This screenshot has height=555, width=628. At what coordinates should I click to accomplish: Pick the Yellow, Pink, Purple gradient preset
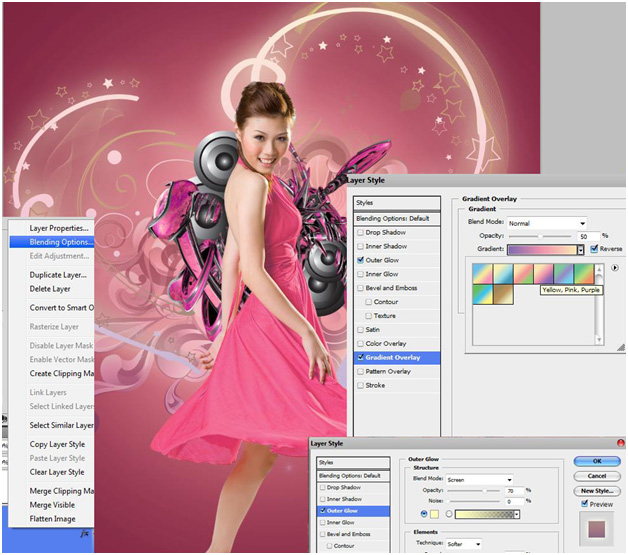(x=546, y=273)
